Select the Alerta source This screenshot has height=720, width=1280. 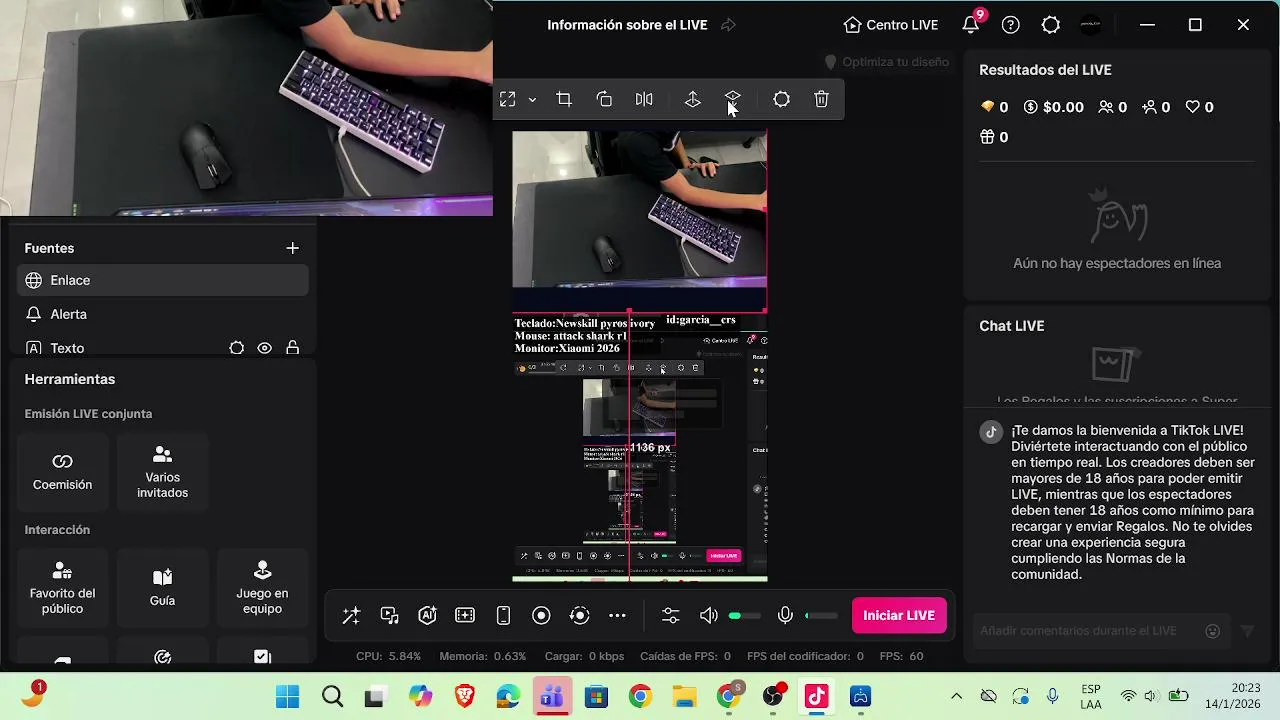[163, 314]
